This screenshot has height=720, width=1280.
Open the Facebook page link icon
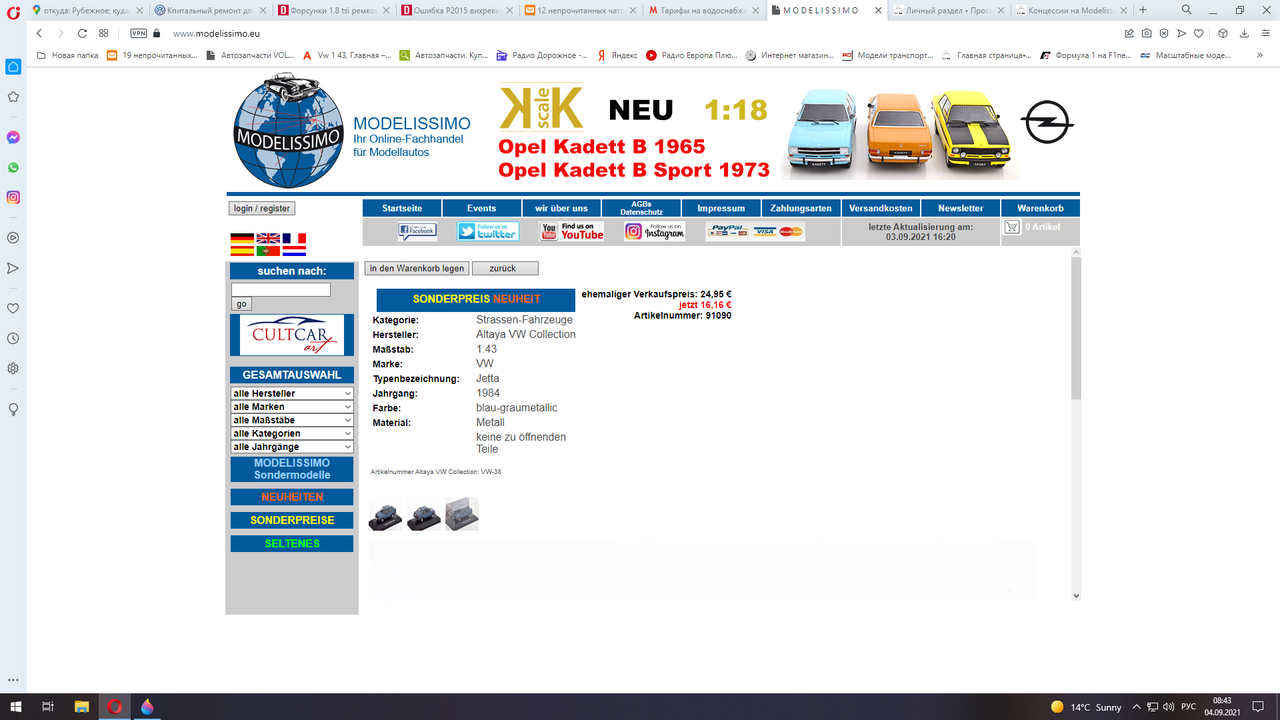tap(417, 232)
